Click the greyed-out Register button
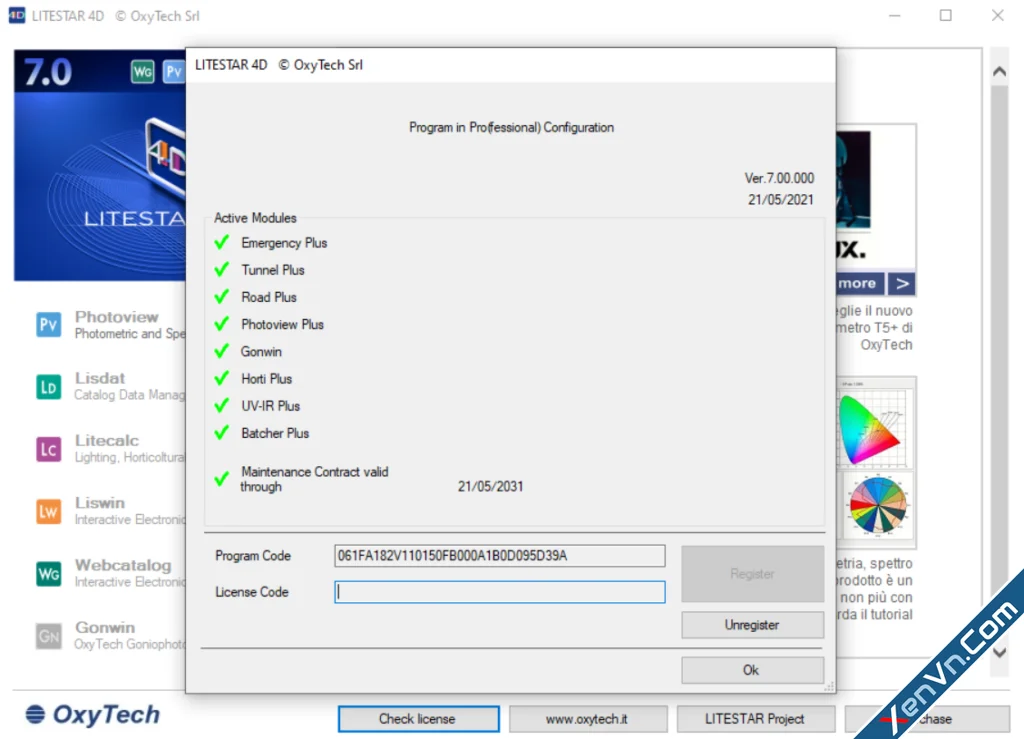This screenshot has height=739, width=1024. tap(752, 574)
